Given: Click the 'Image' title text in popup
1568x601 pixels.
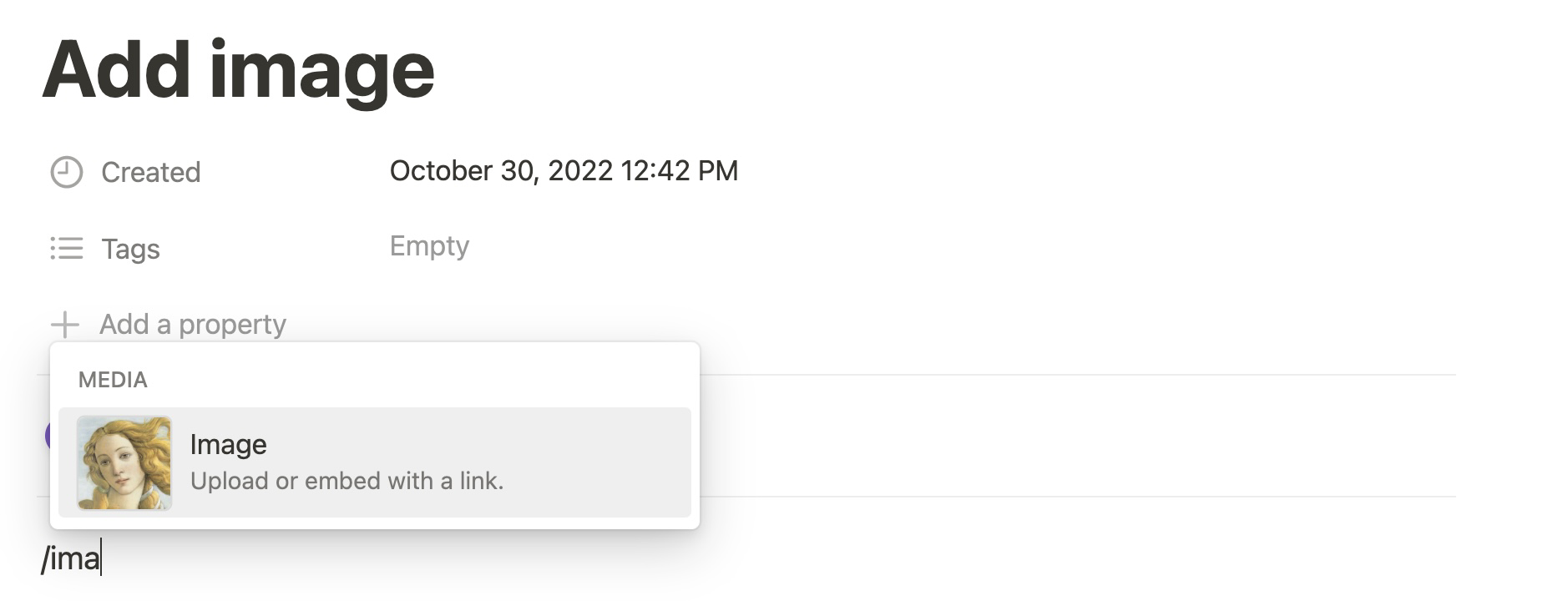Looking at the screenshot, I should [228, 445].
